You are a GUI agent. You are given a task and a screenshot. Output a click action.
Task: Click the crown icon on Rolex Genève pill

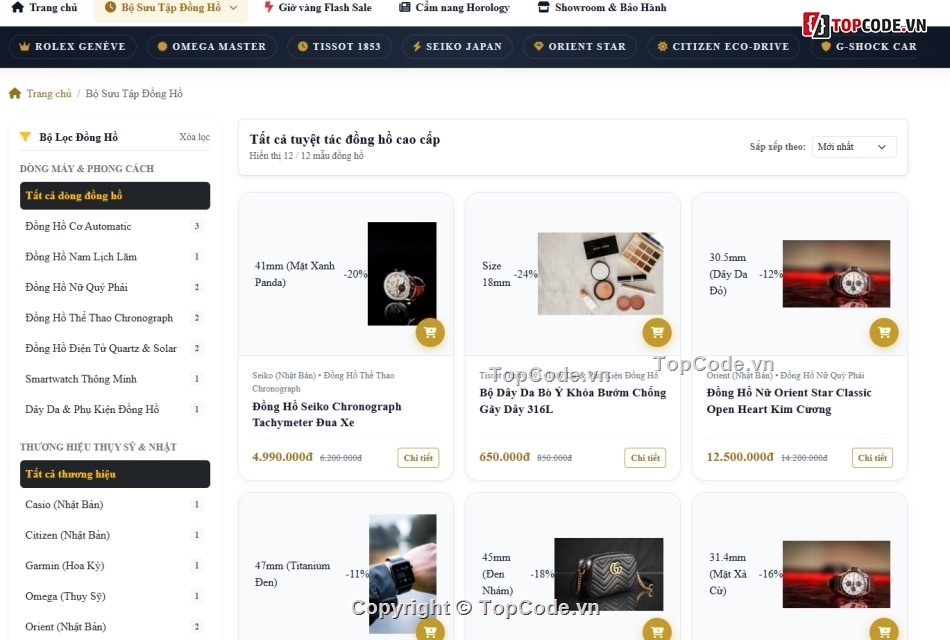[24, 47]
